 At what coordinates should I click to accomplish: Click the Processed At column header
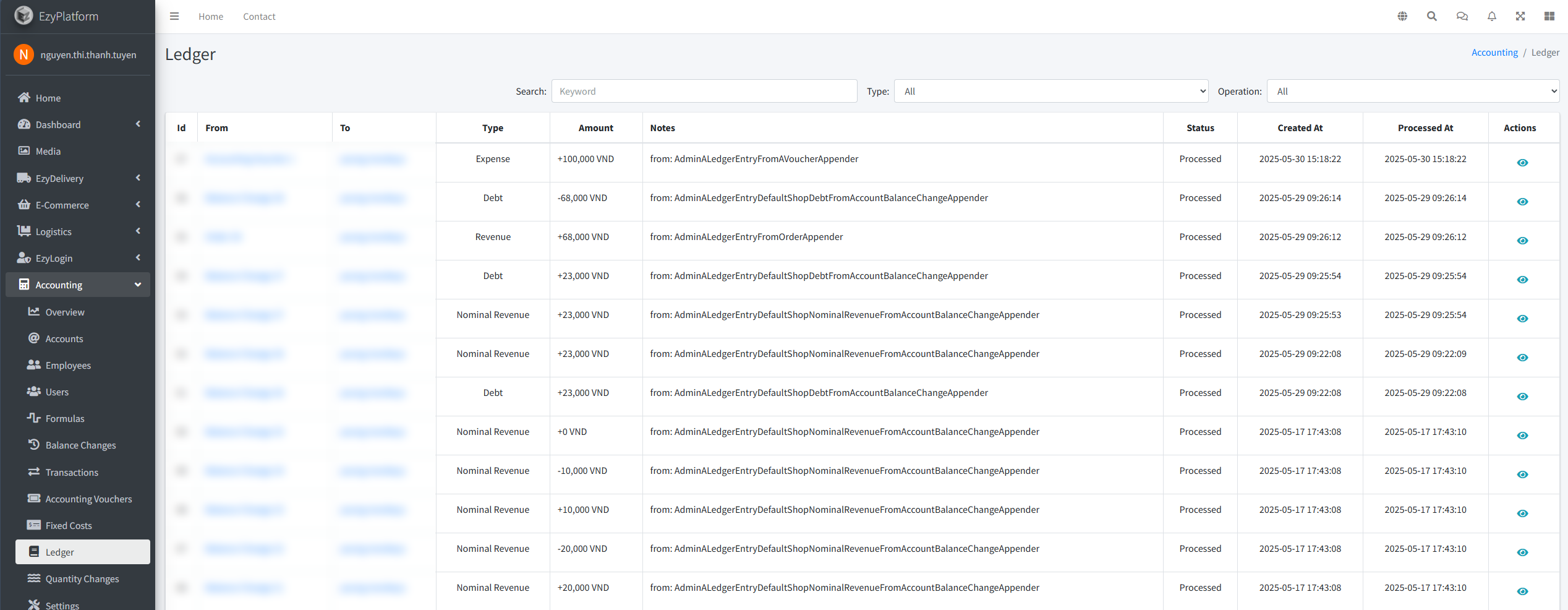pos(1425,128)
